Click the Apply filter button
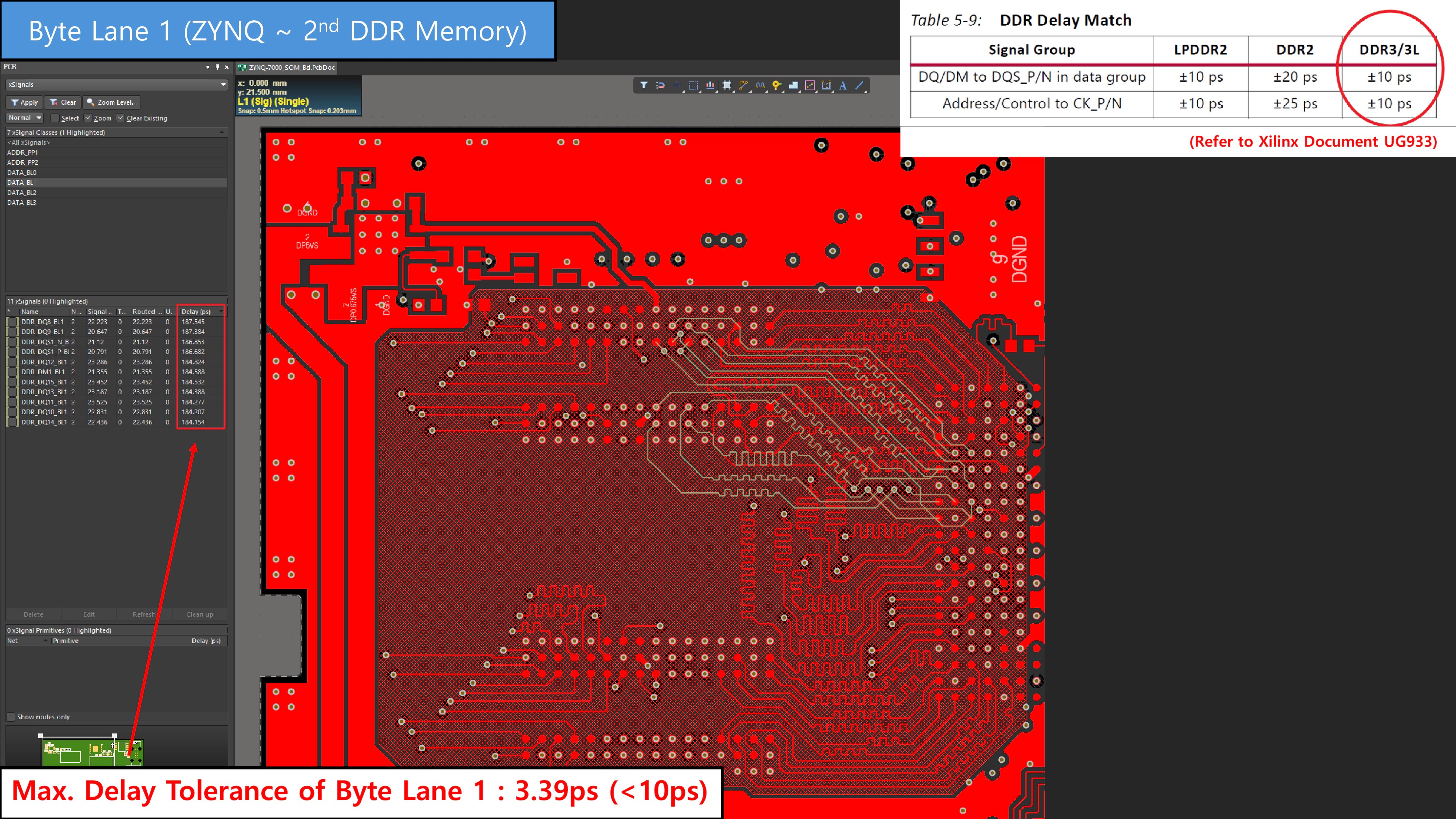Screen dimensions: 1456x819 (24, 102)
